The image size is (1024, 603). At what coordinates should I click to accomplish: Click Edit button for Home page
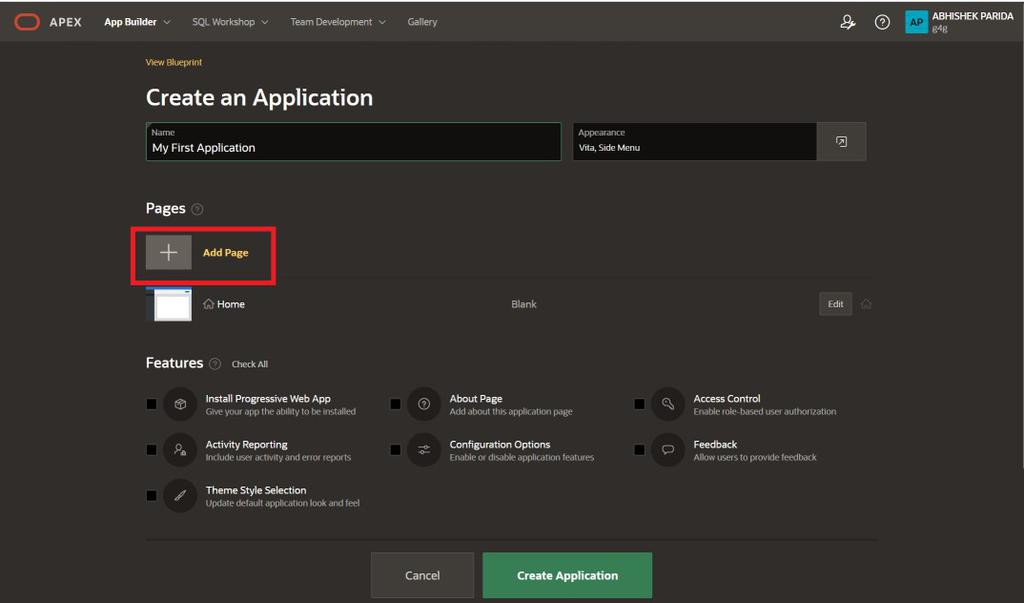tap(835, 304)
